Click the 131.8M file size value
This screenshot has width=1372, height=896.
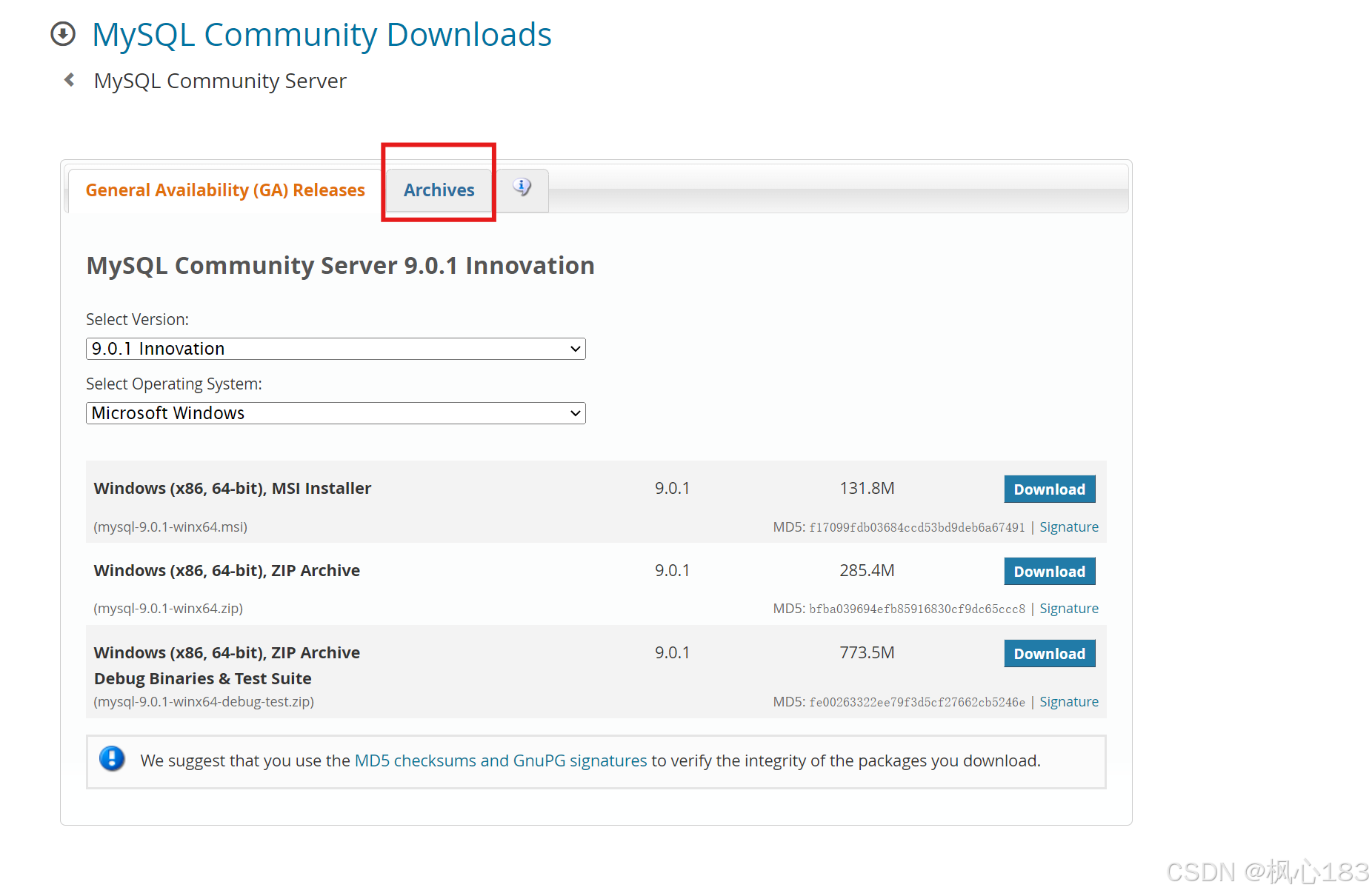point(867,489)
